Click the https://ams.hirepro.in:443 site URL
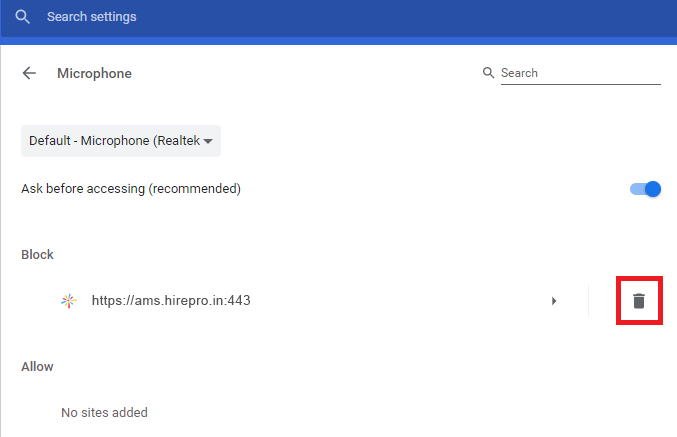The width and height of the screenshot is (677, 437). (x=170, y=300)
